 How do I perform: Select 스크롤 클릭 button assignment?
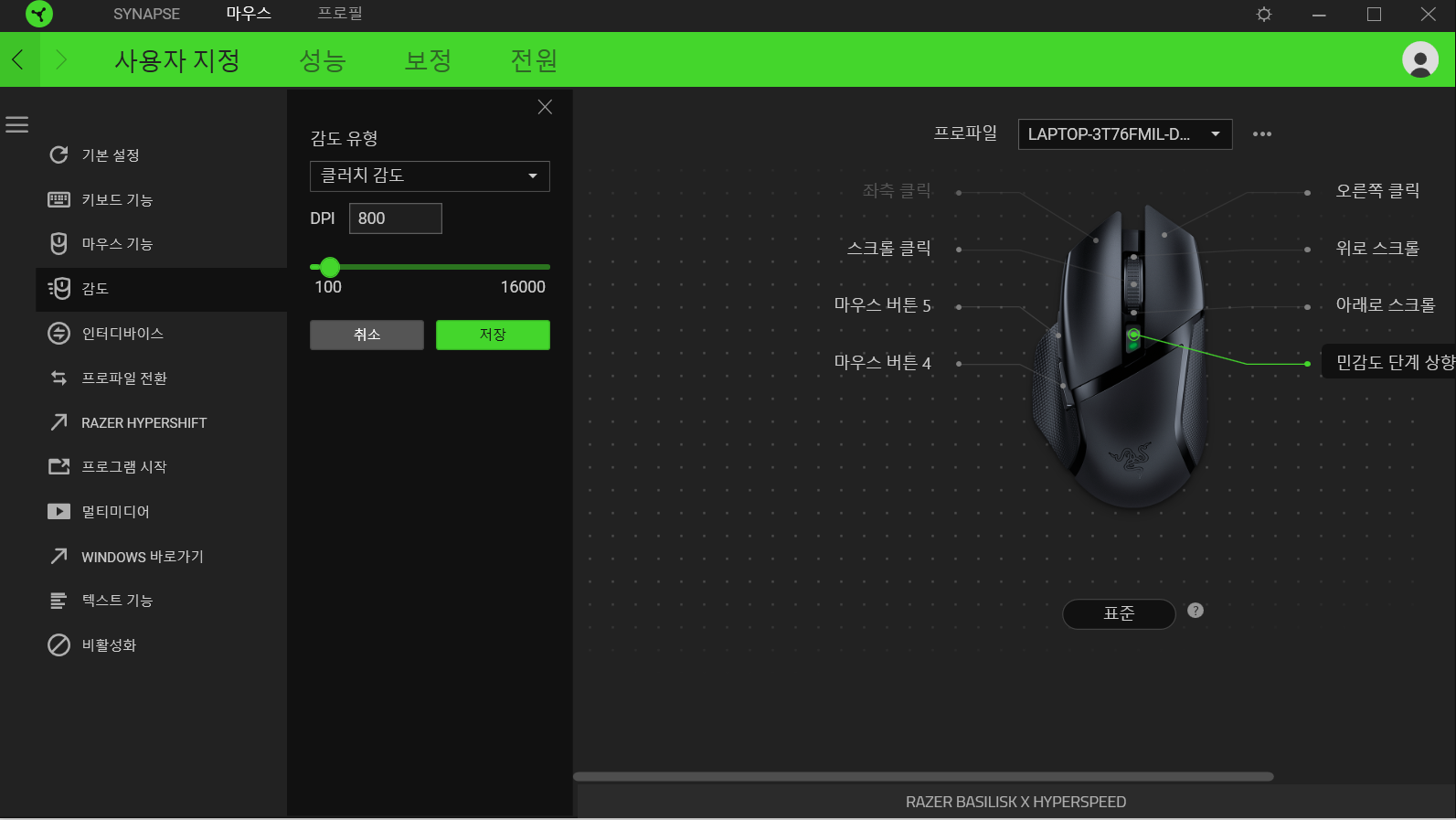[x=889, y=249]
